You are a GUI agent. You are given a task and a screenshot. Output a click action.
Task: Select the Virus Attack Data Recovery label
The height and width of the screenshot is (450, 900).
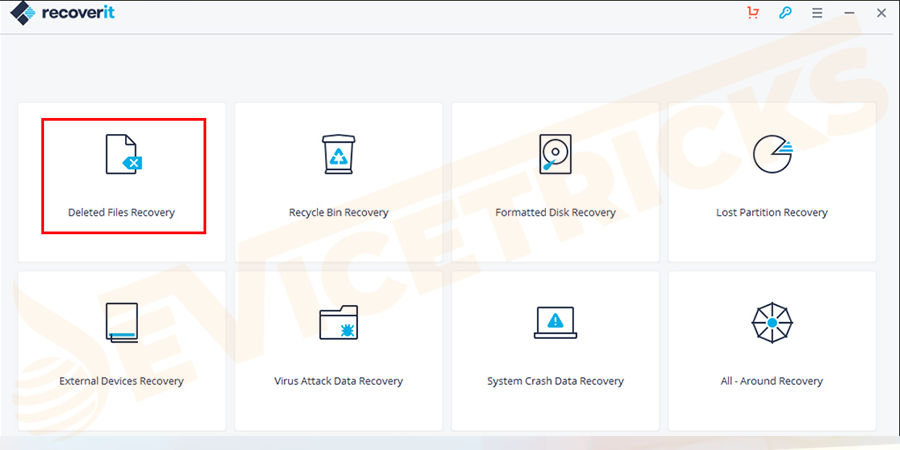pyautogui.click(x=339, y=381)
